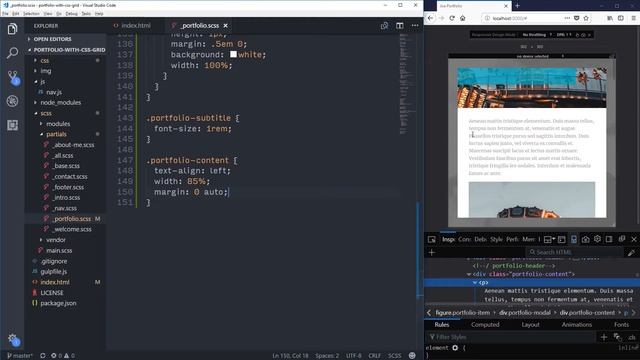The height and width of the screenshot is (360, 640).
Task: Open the DevTools settings gear
Action: (x=597, y=239)
